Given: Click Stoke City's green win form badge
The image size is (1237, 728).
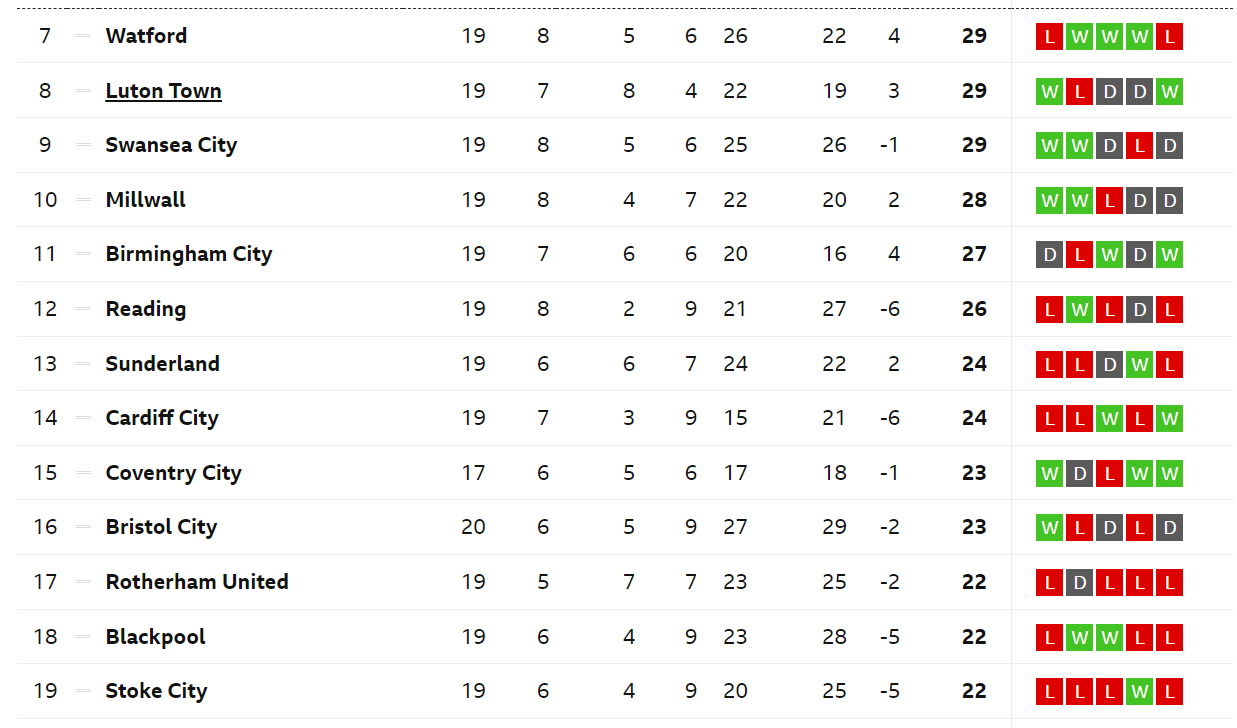Looking at the screenshot, I should pyautogui.click(x=1139, y=692).
